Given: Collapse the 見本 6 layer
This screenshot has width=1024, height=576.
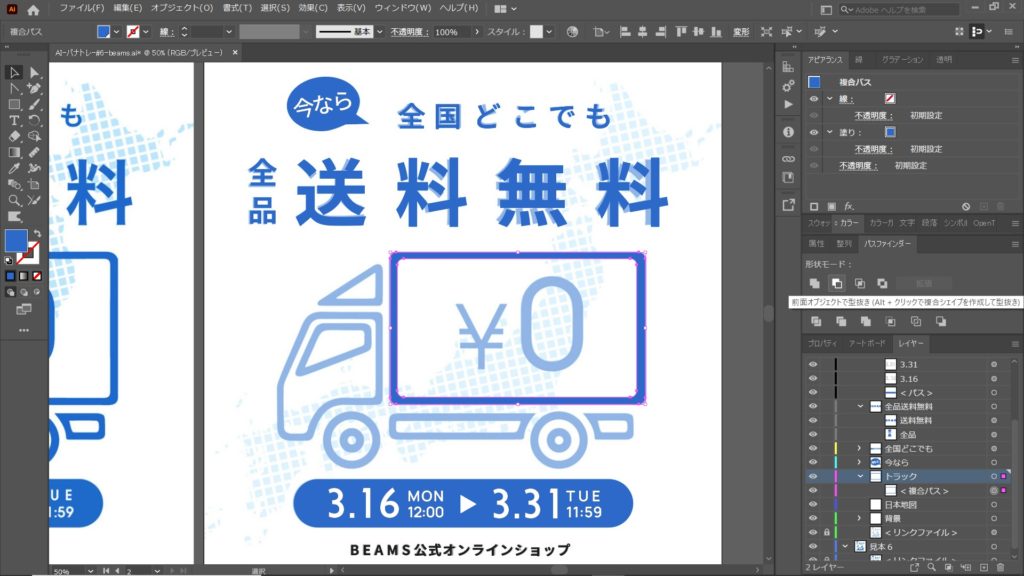Looking at the screenshot, I should coord(845,547).
